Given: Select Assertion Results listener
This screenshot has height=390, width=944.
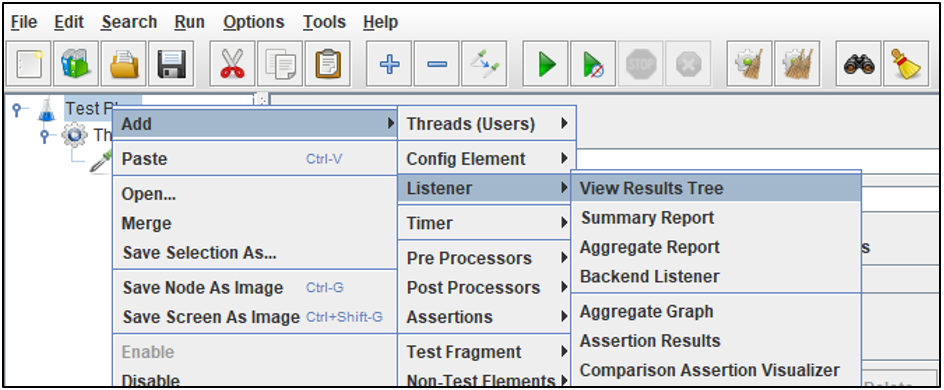Looking at the screenshot, I should pyautogui.click(x=716, y=341).
